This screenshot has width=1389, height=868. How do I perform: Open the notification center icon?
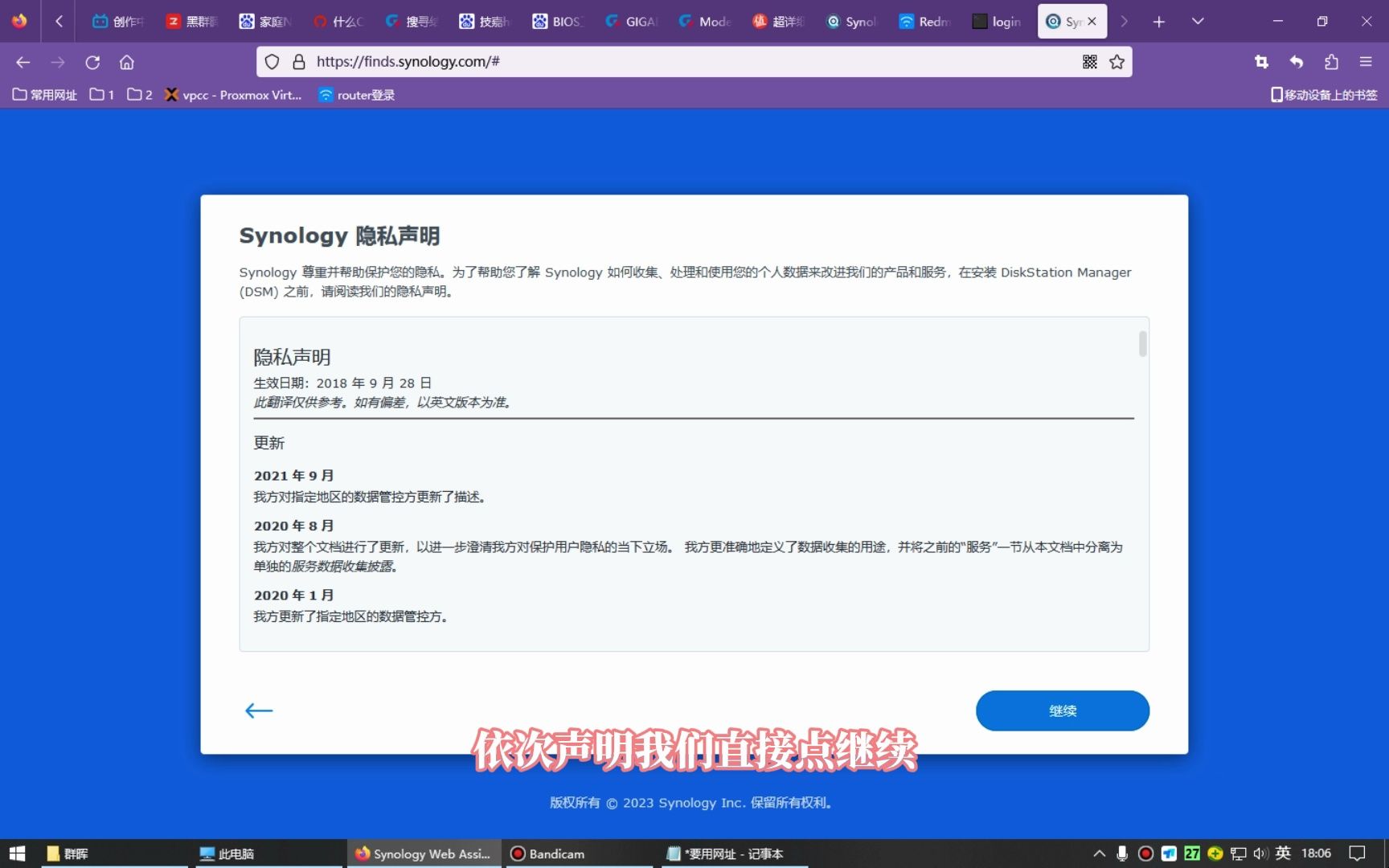1357,854
